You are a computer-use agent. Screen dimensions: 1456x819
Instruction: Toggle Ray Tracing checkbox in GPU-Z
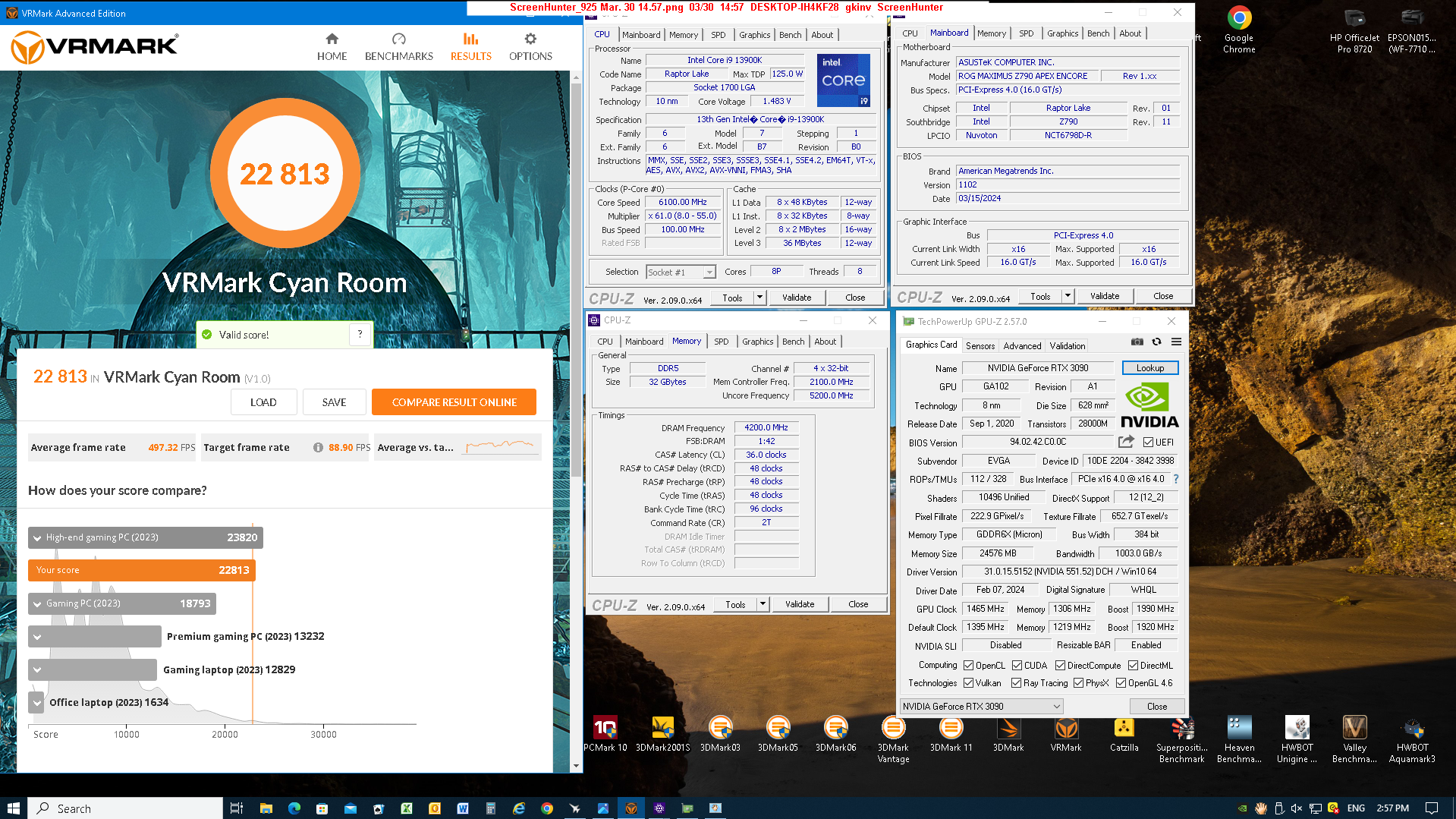click(1016, 683)
